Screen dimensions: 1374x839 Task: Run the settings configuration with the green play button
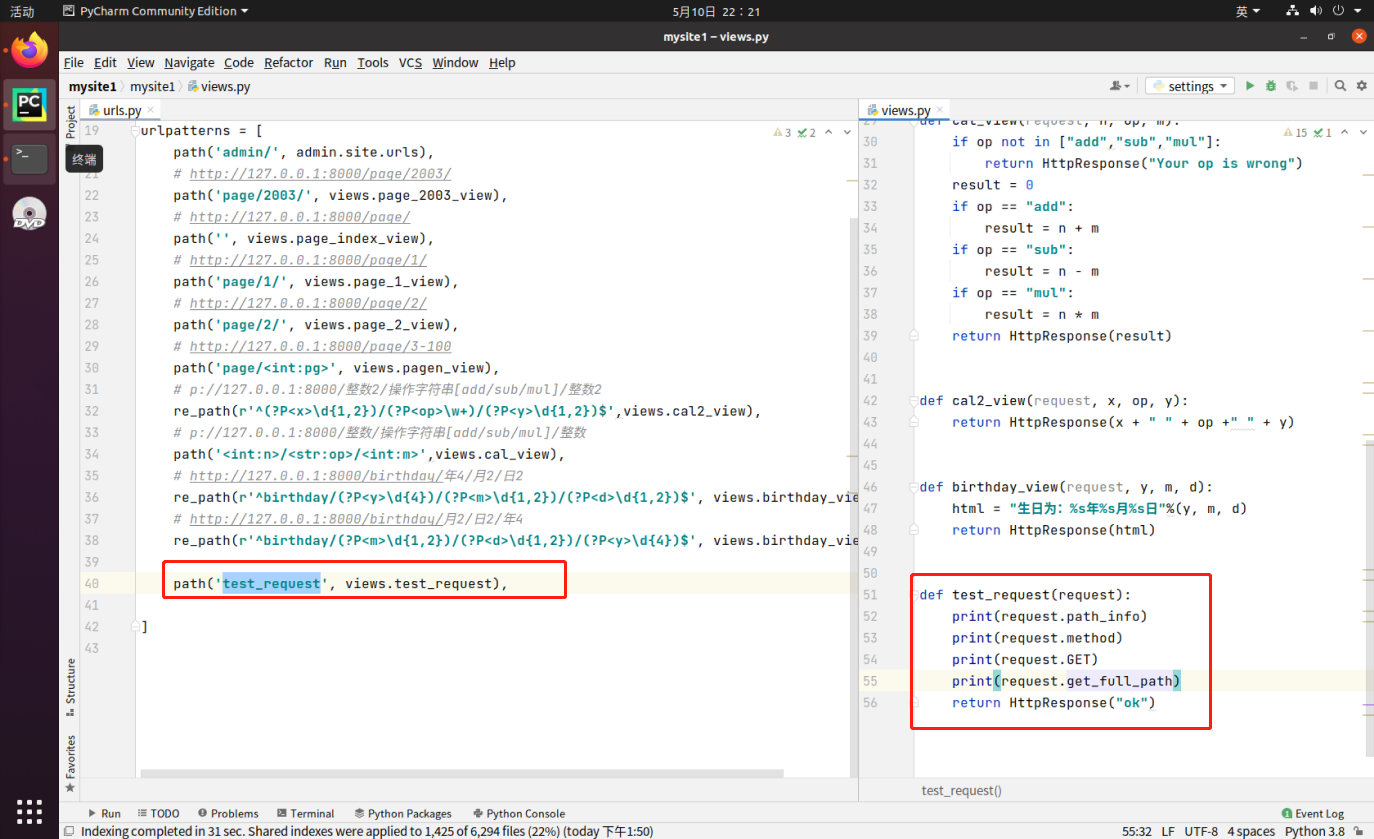tap(1250, 86)
